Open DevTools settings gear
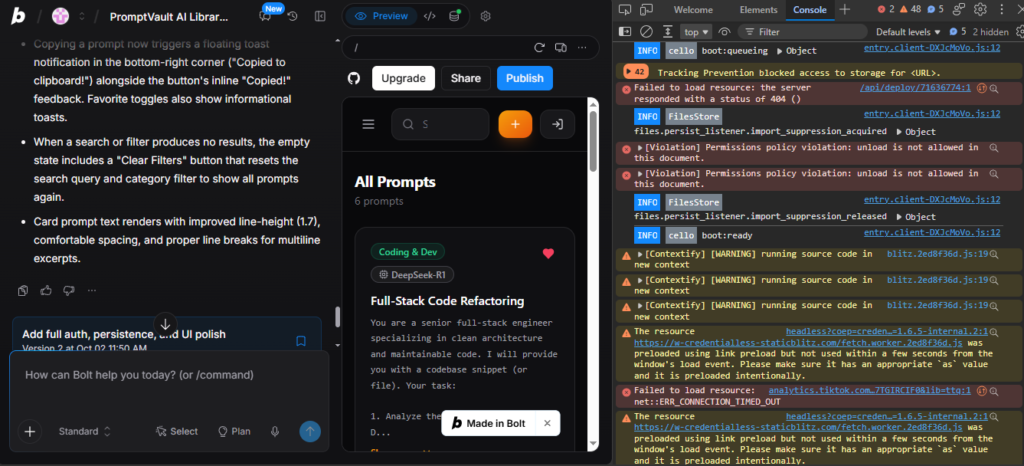The image size is (1024, 466). pos(980,10)
